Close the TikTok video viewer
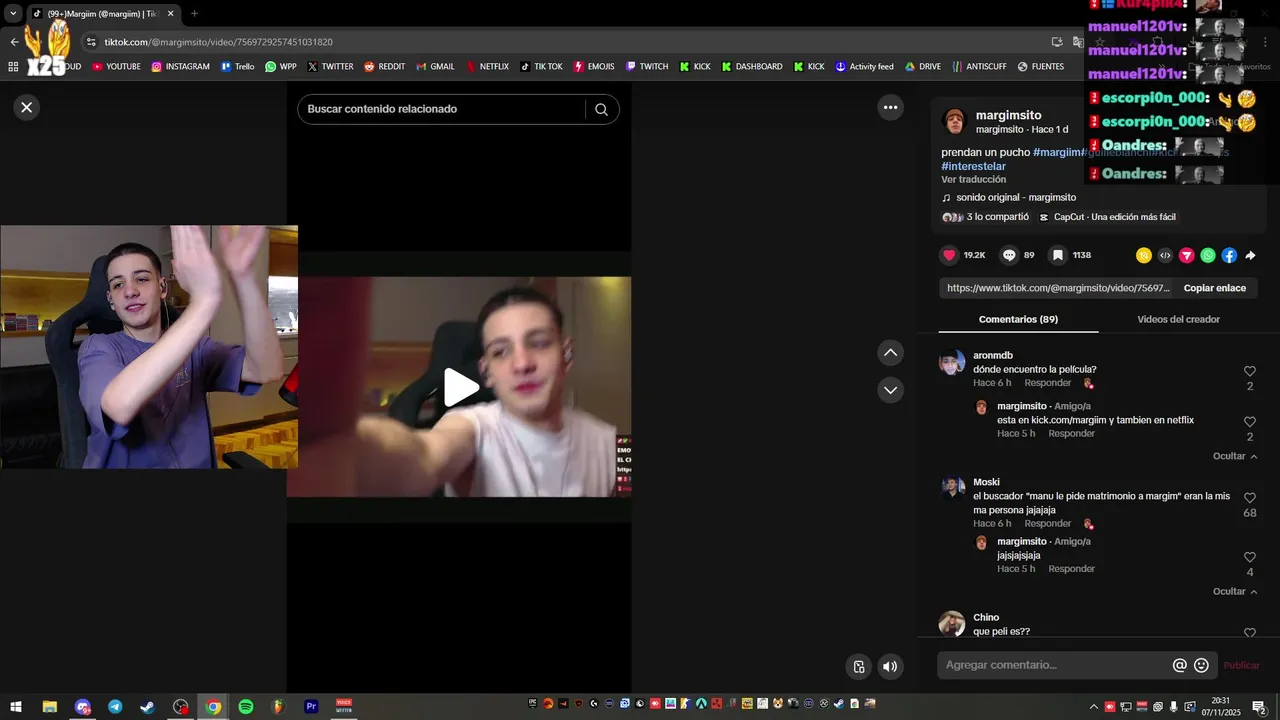Viewport: 1280px width, 720px height. pos(27,107)
